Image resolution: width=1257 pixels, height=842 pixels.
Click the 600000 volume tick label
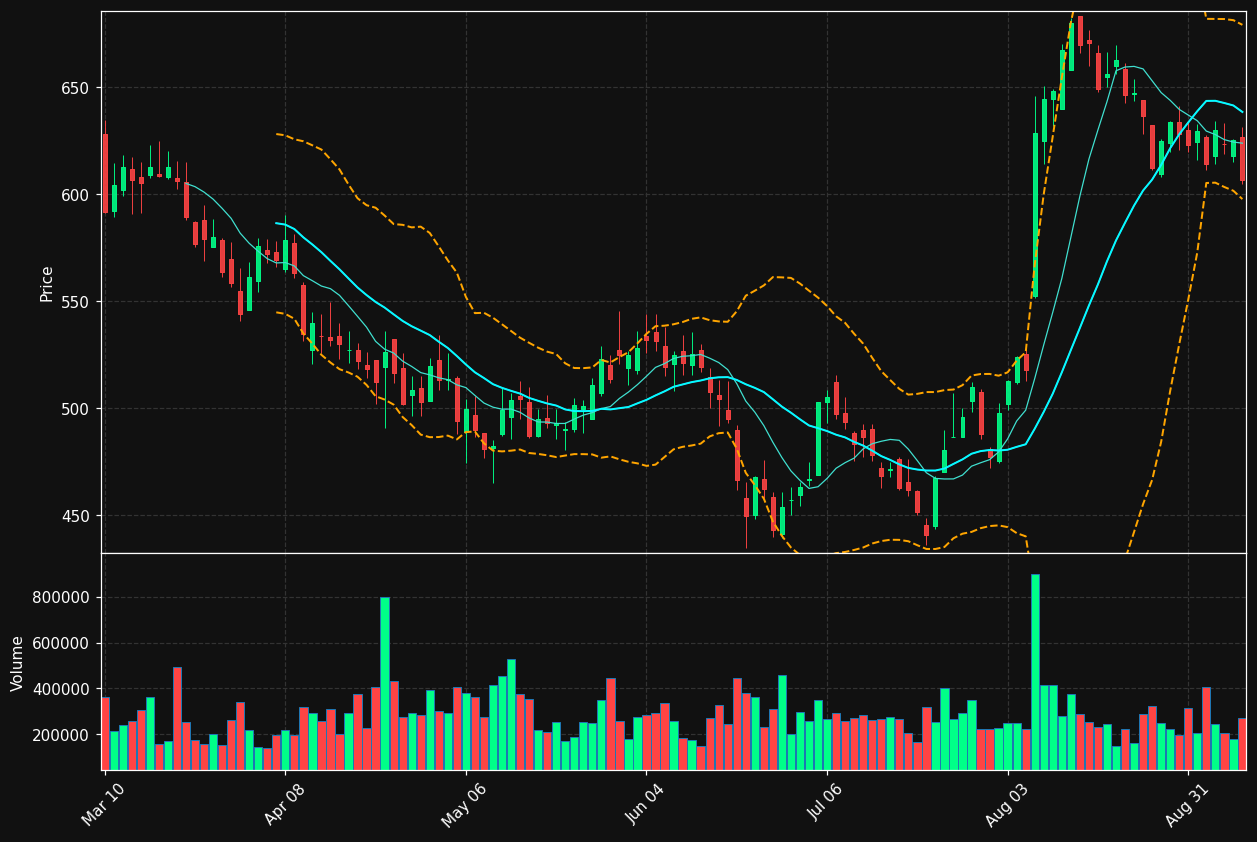click(x=62, y=644)
